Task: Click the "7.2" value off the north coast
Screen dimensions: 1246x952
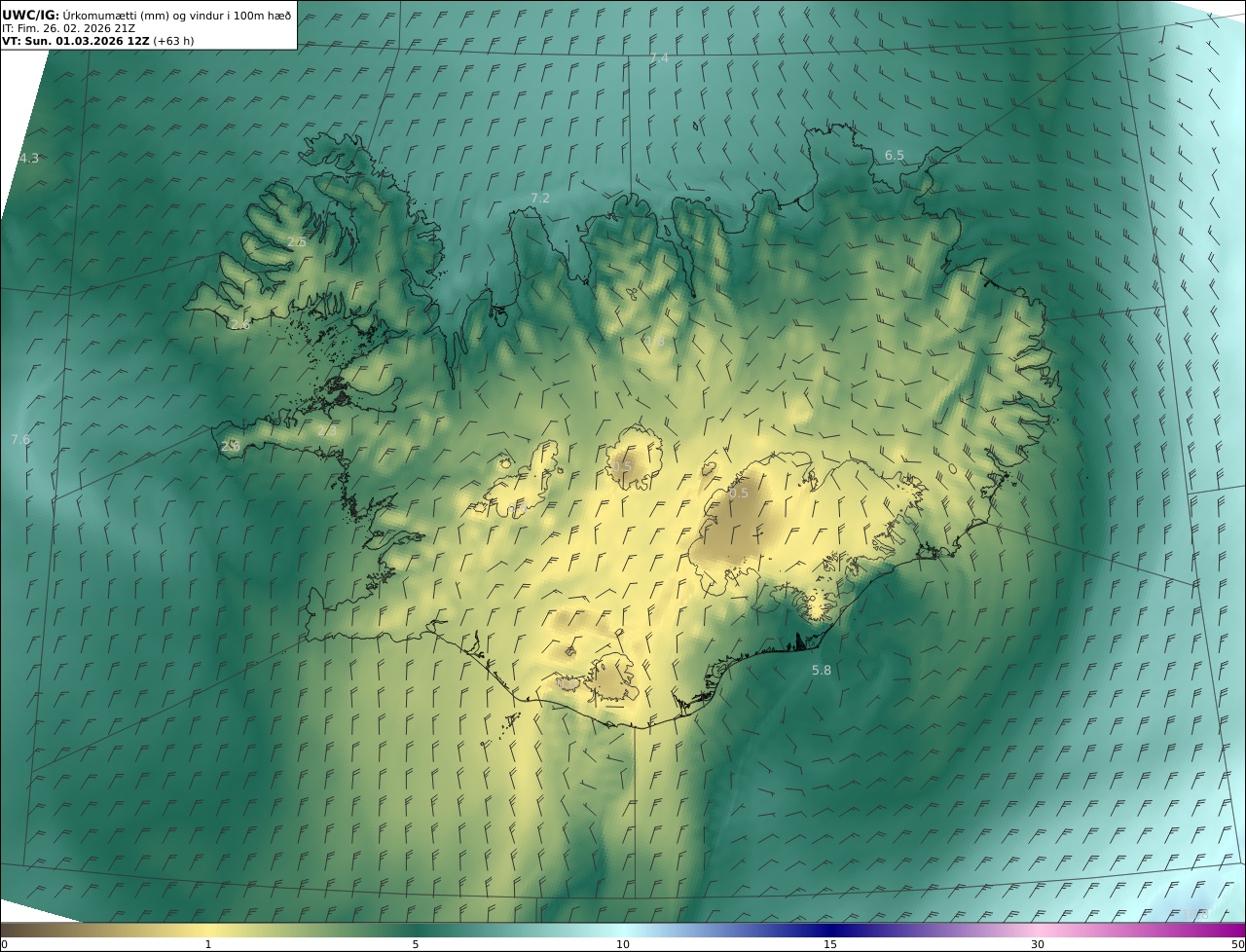Action: point(539,198)
